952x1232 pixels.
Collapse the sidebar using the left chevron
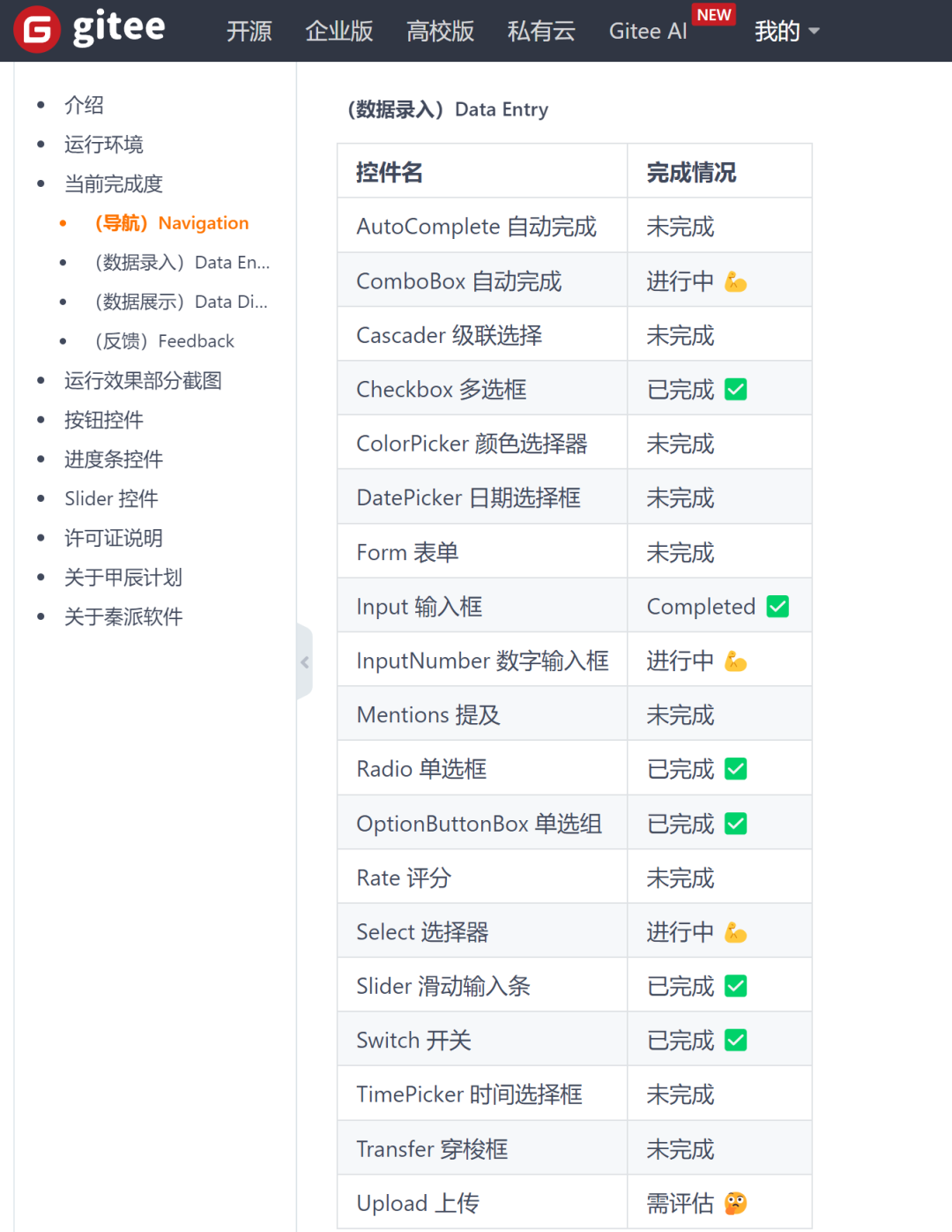304,661
